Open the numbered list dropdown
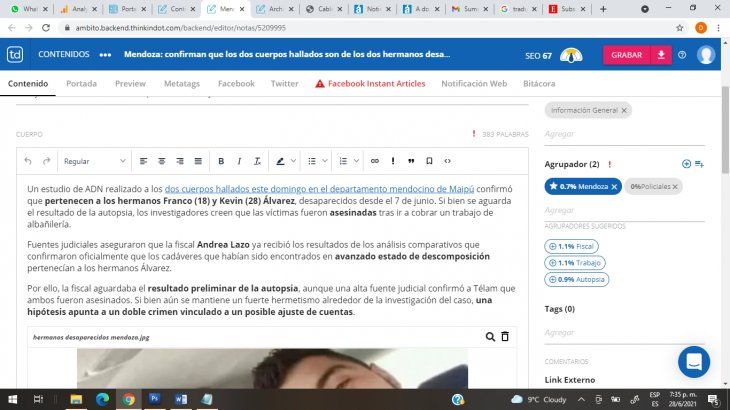This screenshot has width=730, height=410. pos(348,161)
